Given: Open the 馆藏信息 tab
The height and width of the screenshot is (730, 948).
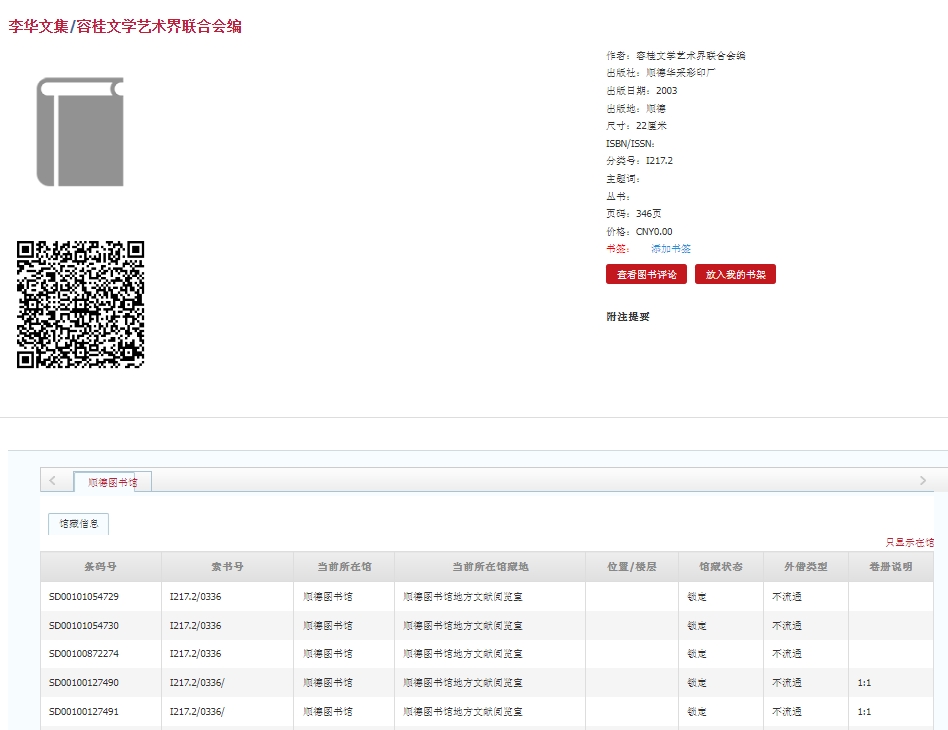Looking at the screenshot, I should click(79, 524).
